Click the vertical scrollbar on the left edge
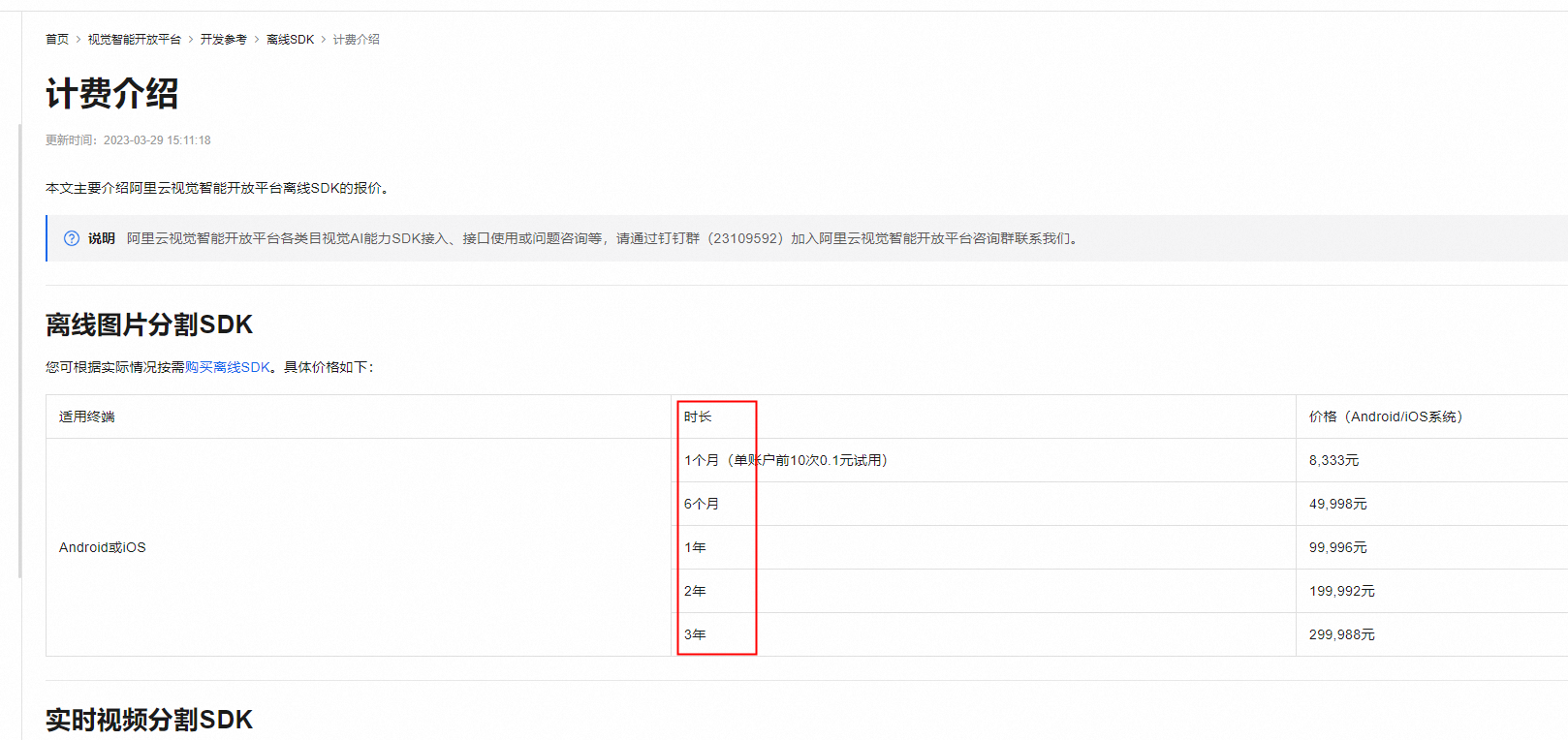This screenshot has height=740, width=1568. [x=19, y=351]
